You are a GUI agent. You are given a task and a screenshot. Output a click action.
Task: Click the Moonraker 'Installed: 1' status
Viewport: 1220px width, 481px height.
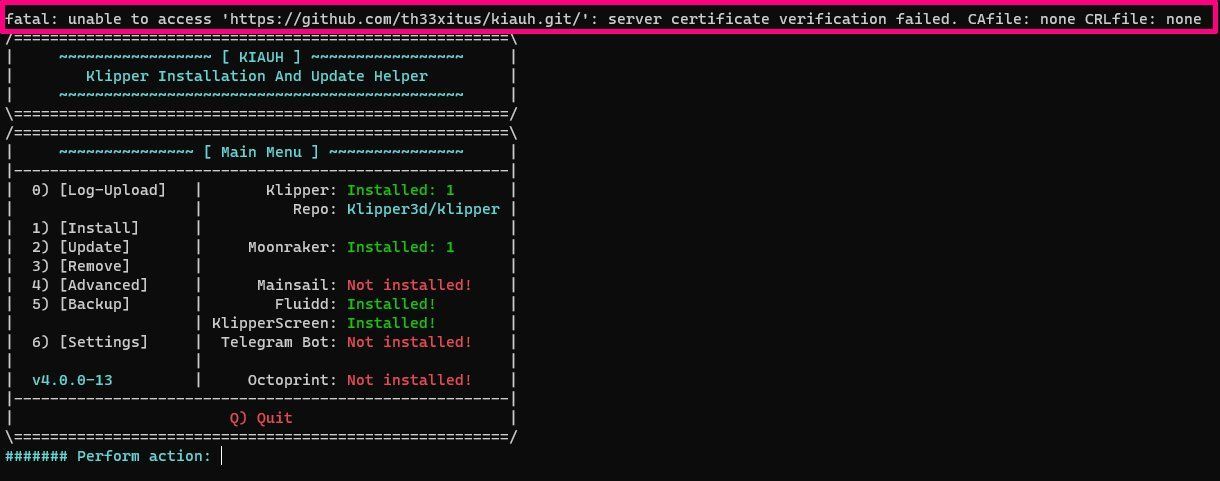[x=401, y=247]
